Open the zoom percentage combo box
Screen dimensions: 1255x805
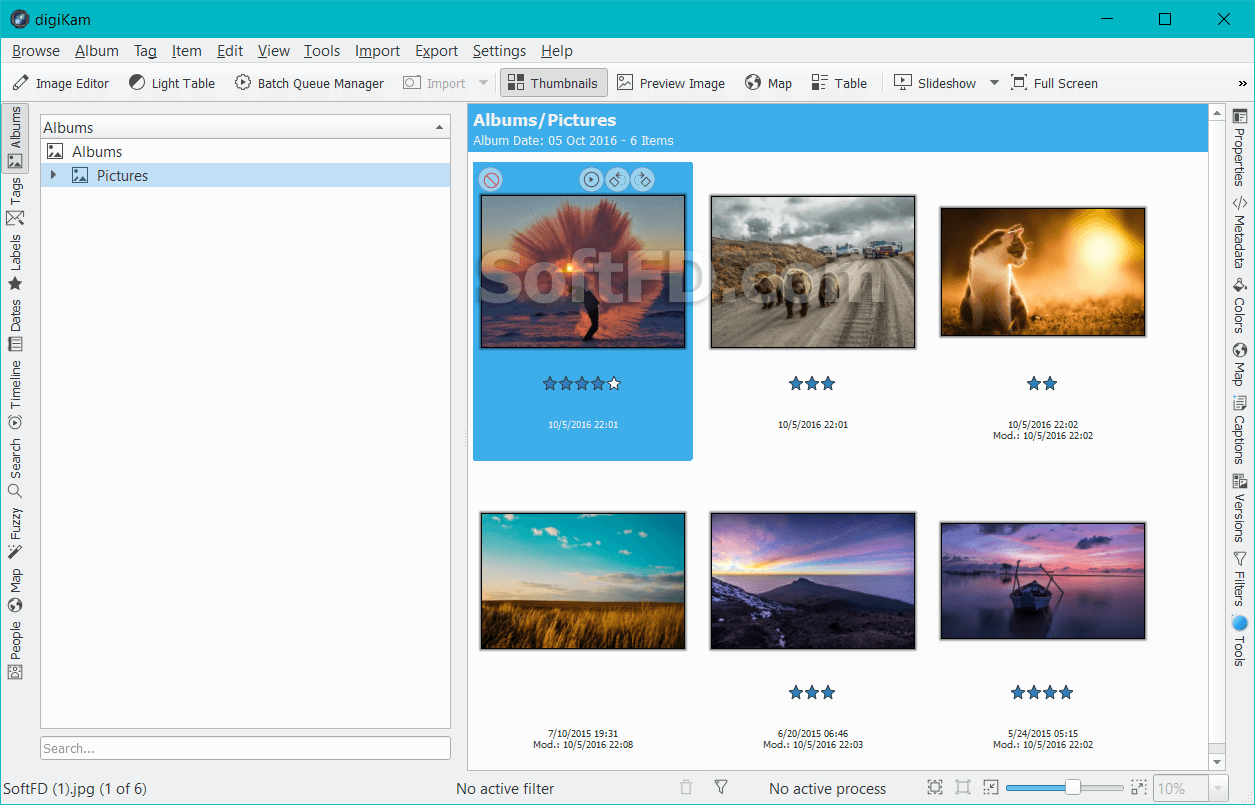click(x=1191, y=788)
